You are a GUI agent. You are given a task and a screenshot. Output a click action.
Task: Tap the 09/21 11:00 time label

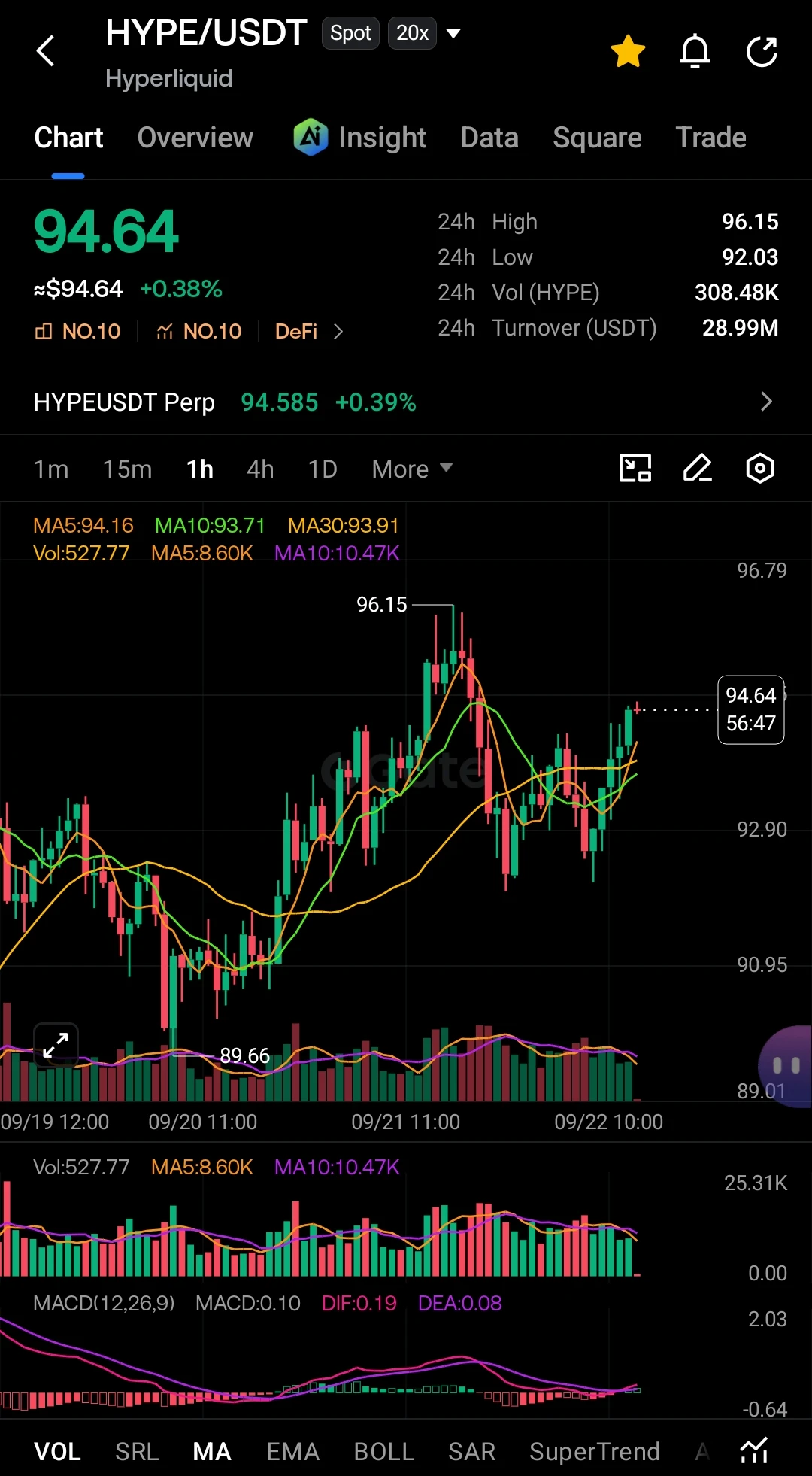tap(405, 1122)
